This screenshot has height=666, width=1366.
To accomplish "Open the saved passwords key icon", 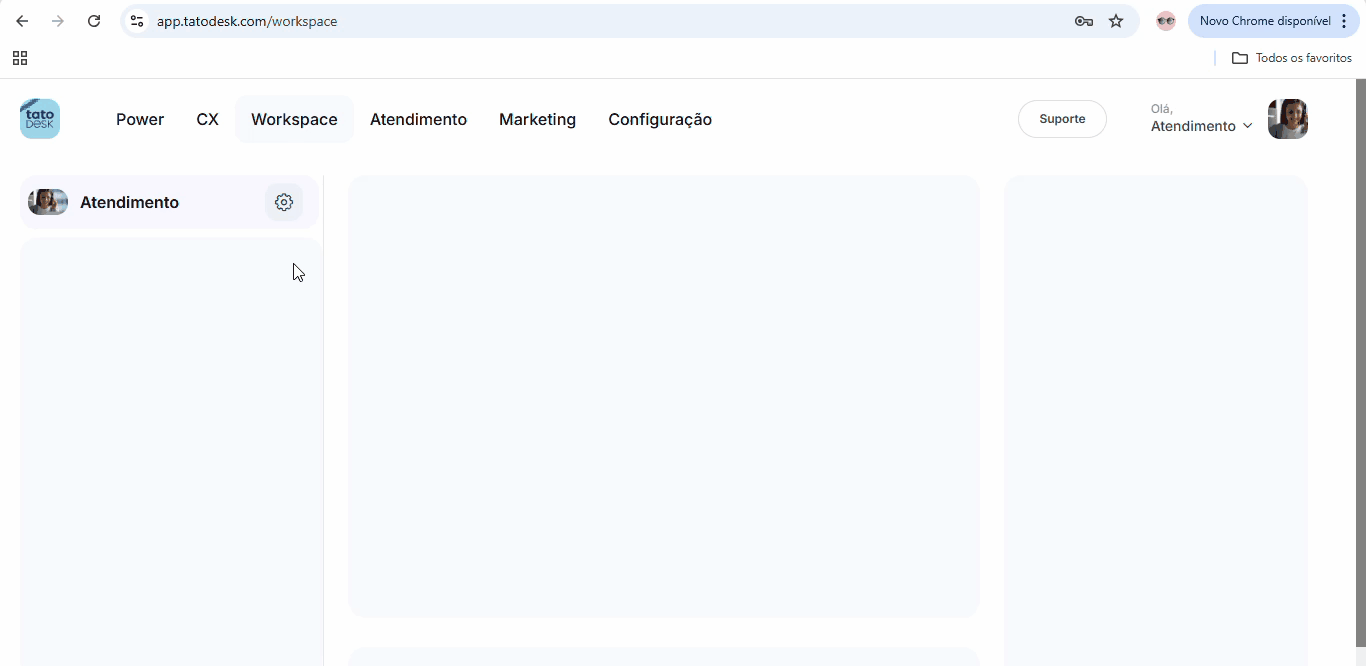I will pyautogui.click(x=1083, y=21).
